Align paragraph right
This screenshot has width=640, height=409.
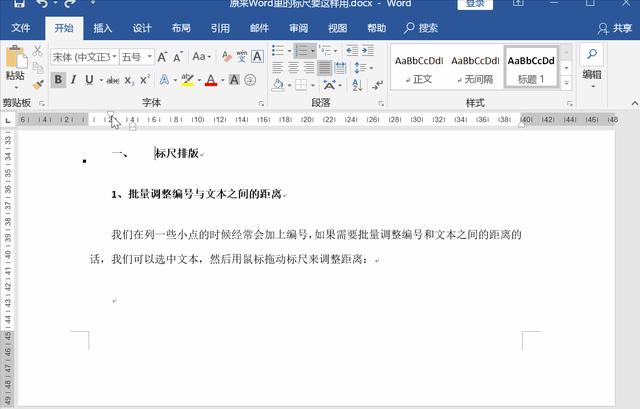pyautogui.click(x=309, y=68)
